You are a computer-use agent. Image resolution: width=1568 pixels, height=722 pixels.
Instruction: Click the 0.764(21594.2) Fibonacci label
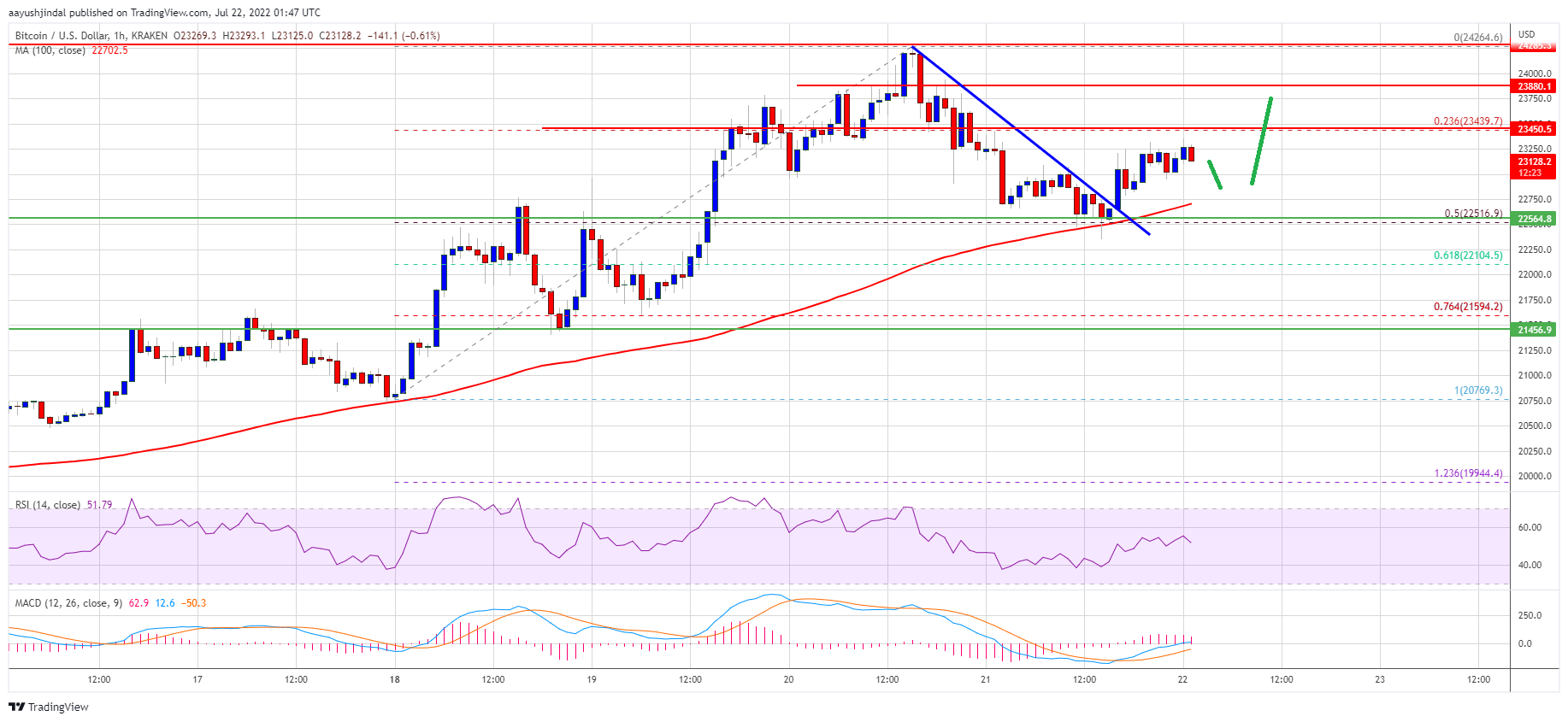coord(1468,307)
